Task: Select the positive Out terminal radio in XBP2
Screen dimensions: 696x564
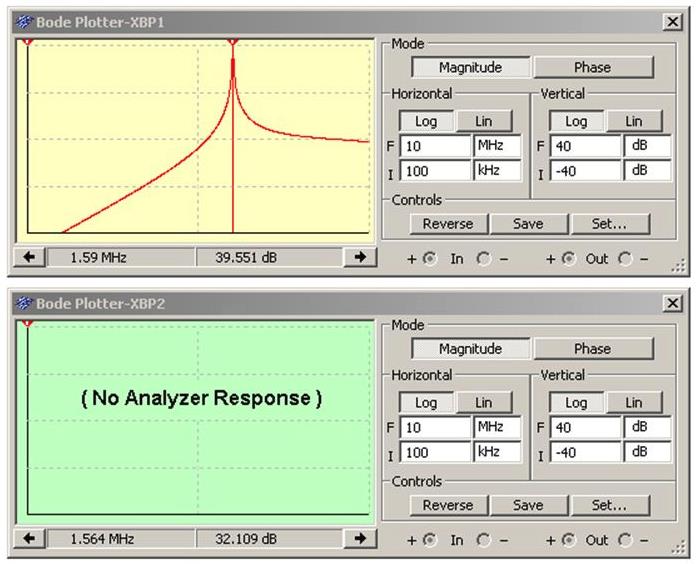Action: (x=568, y=540)
